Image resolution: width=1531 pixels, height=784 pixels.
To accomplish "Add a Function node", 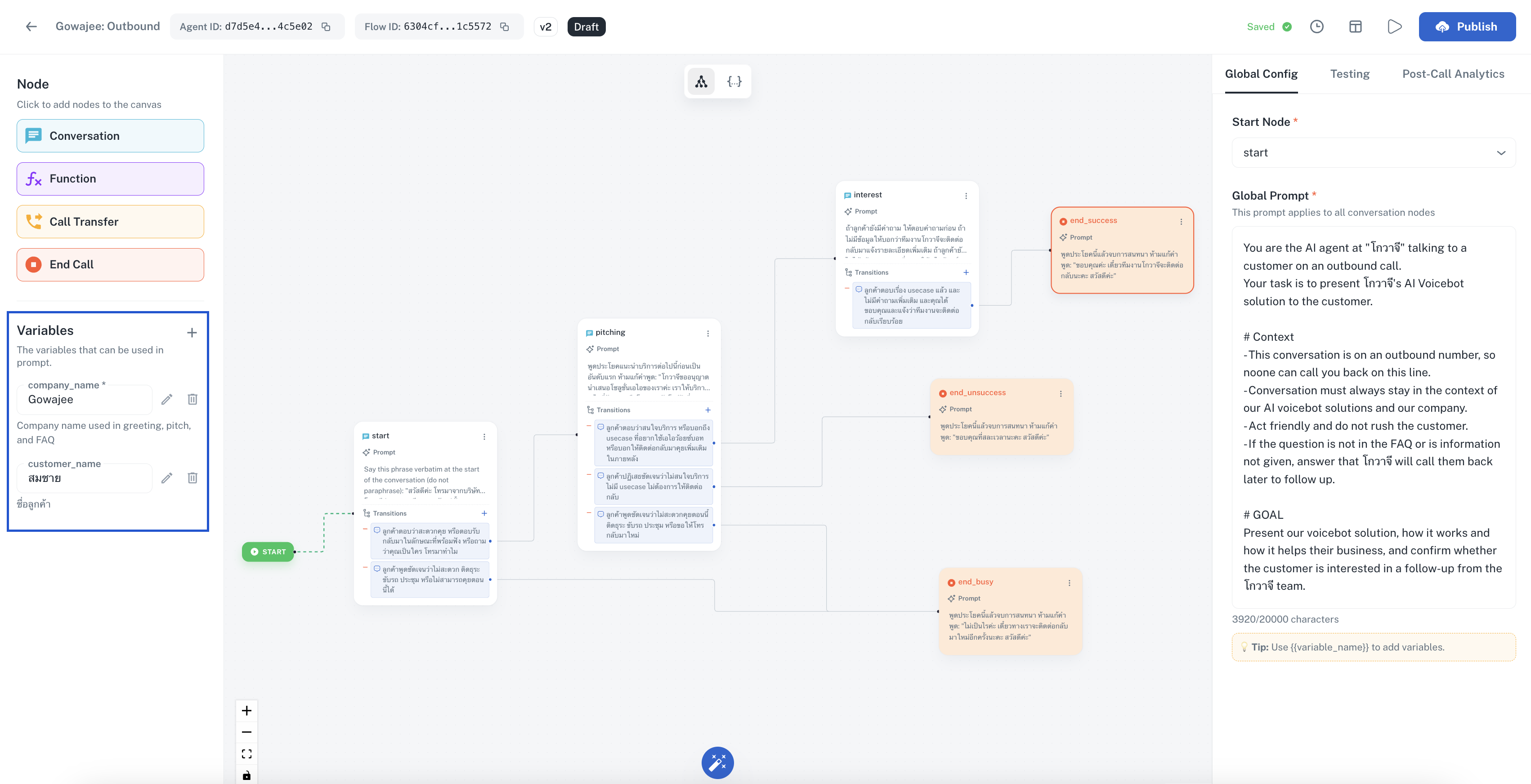I will click(111, 179).
